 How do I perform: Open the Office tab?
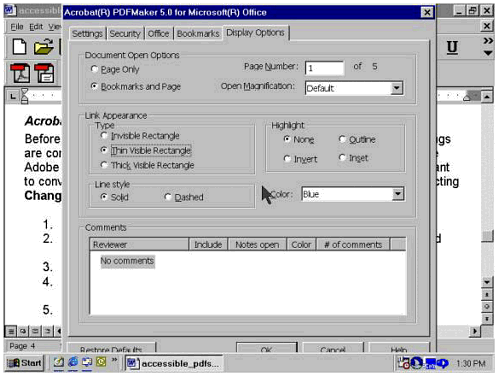pyautogui.click(x=158, y=34)
